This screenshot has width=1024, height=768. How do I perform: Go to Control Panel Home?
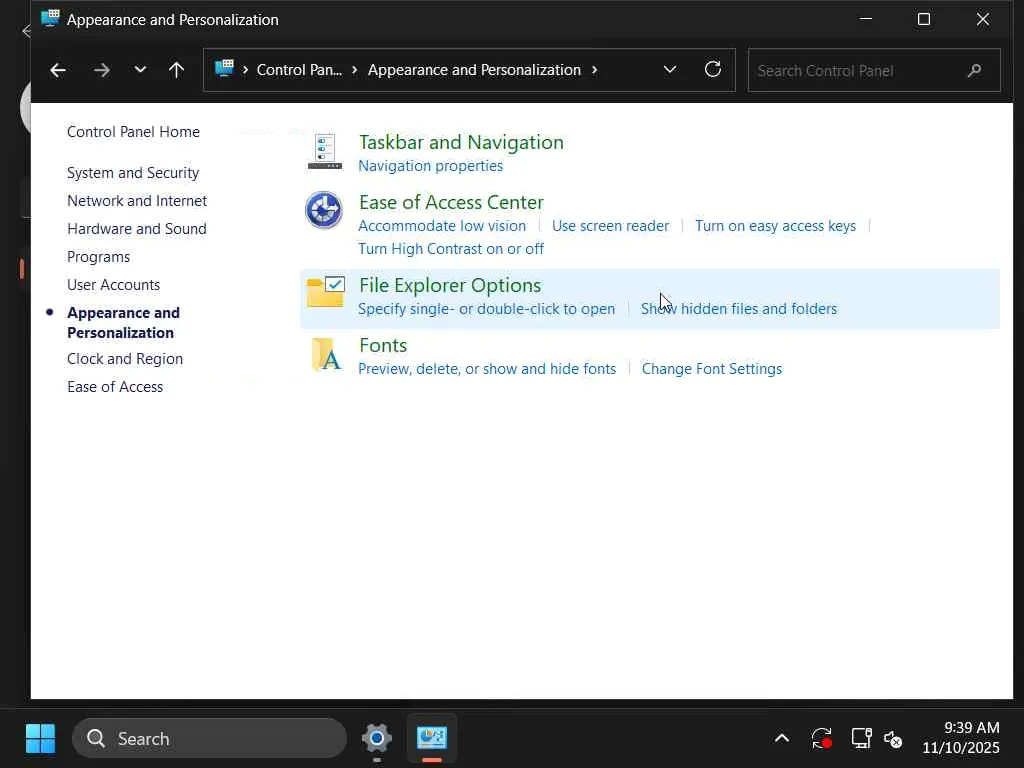pos(133,132)
